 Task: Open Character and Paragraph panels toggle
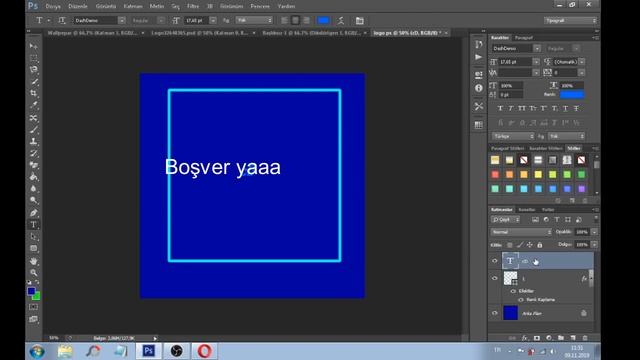pos(360,20)
